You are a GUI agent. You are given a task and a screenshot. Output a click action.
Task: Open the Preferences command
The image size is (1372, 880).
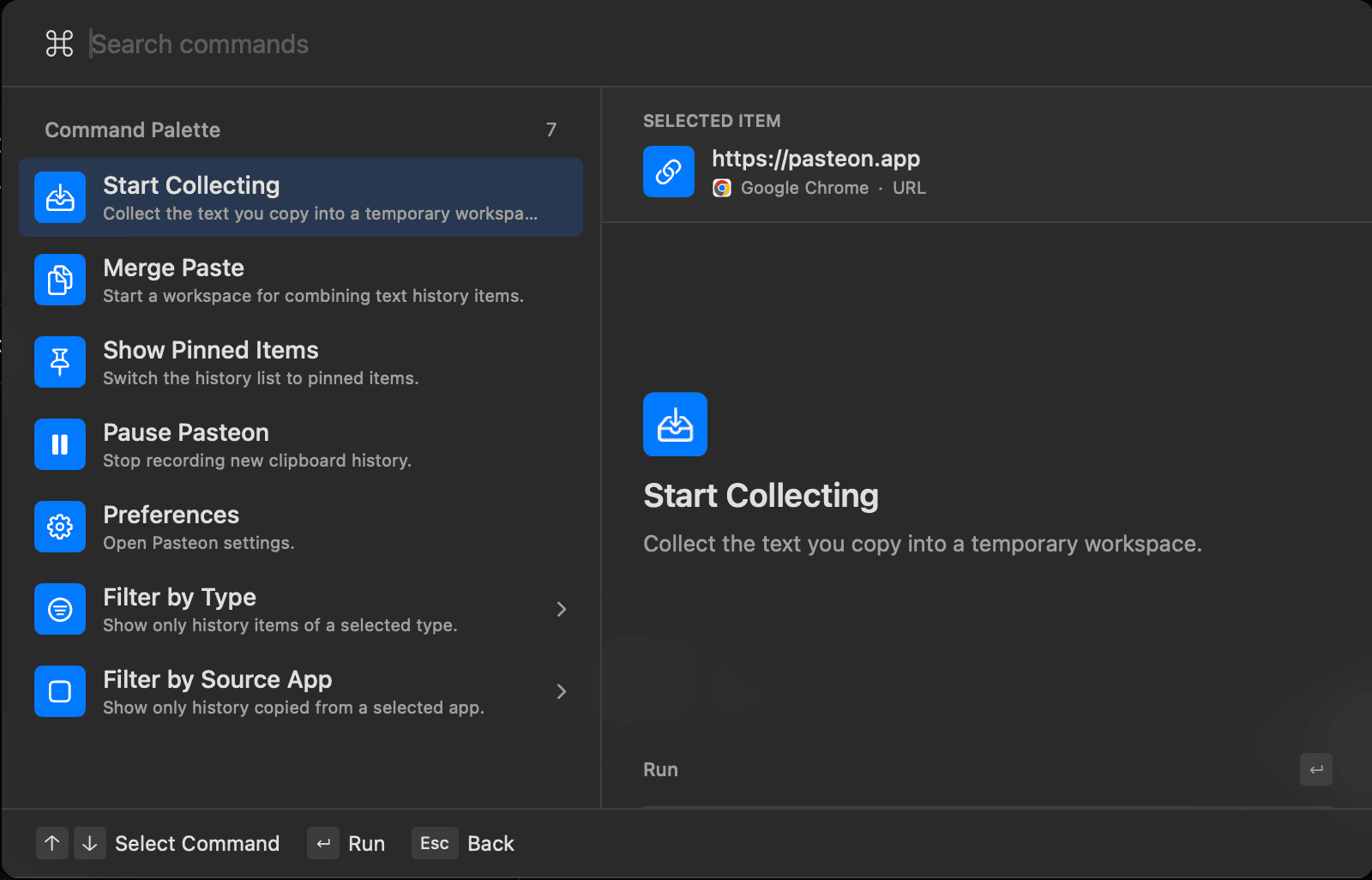(301, 527)
